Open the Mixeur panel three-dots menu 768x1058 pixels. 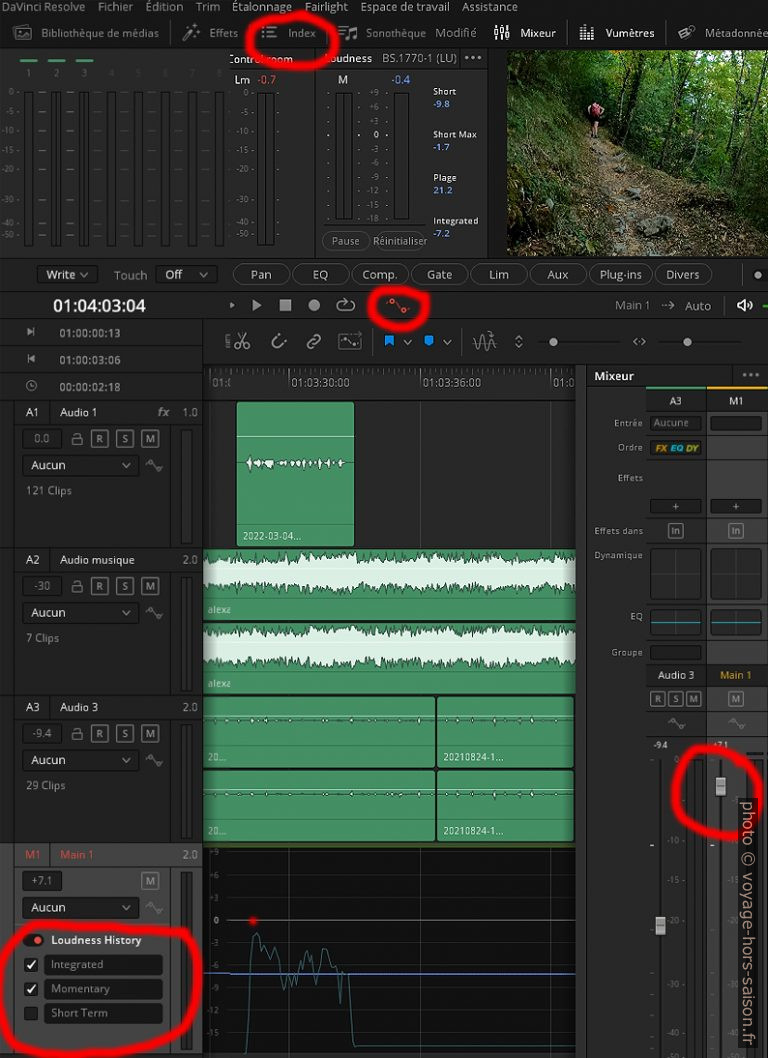750,376
